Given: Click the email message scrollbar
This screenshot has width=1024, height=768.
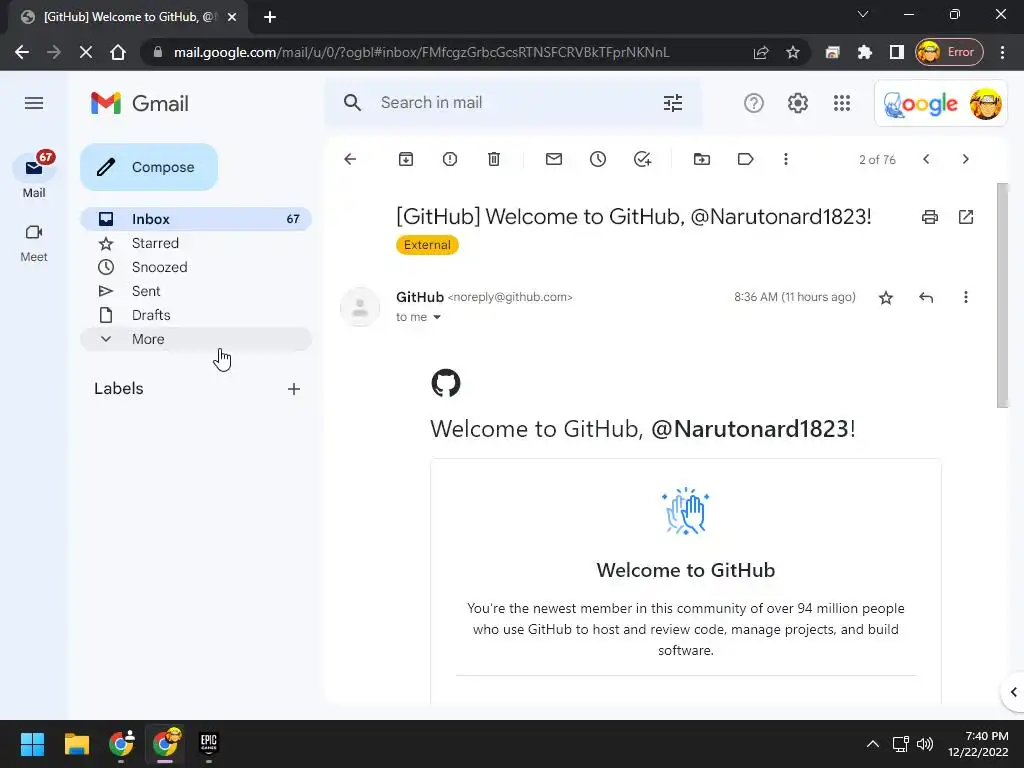Looking at the screenshot, I should [x=1002, y=295].
